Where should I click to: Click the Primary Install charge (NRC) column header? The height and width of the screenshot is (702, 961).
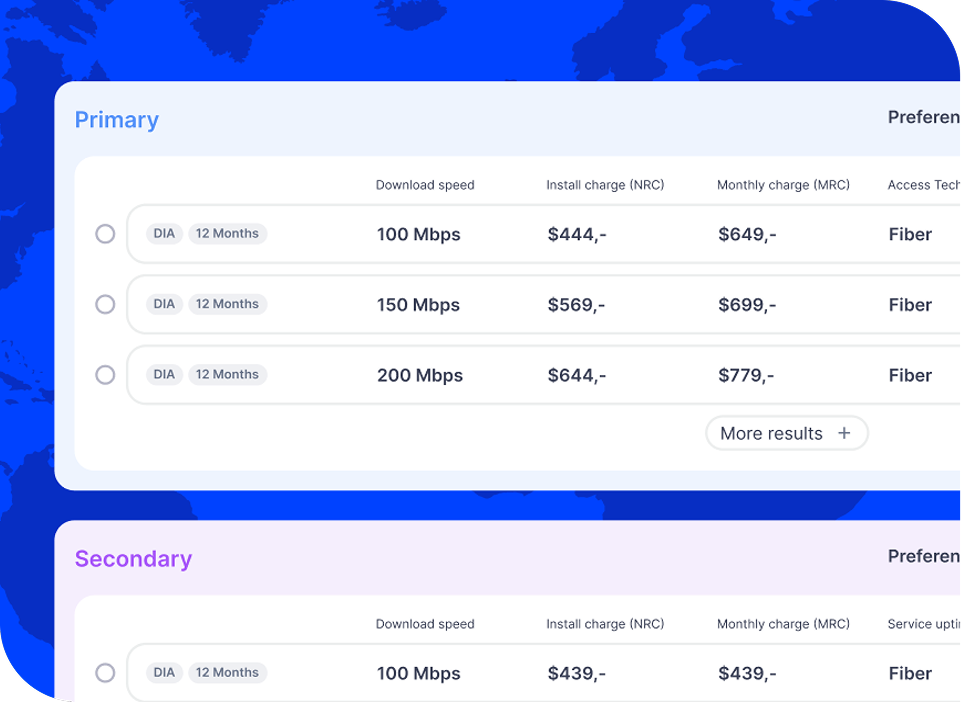tap(605, 185)
